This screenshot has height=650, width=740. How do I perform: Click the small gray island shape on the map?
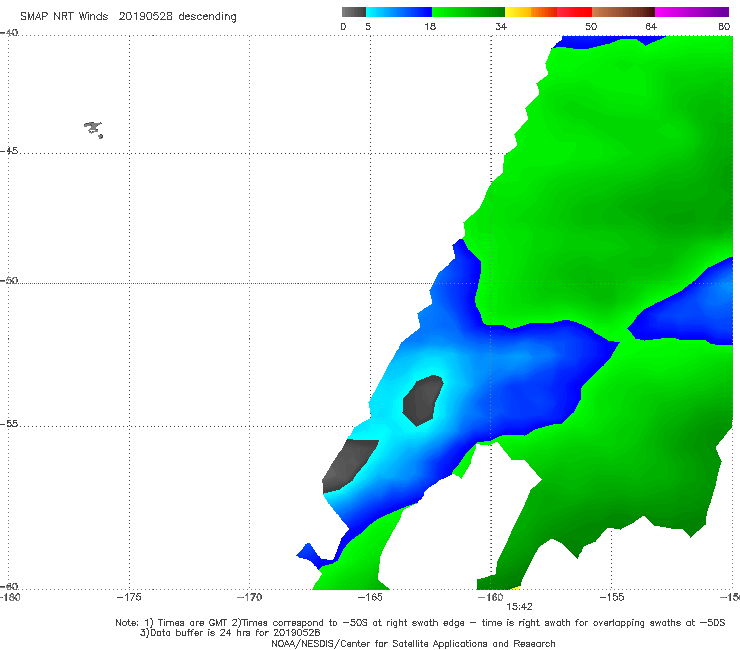[93, 129]
